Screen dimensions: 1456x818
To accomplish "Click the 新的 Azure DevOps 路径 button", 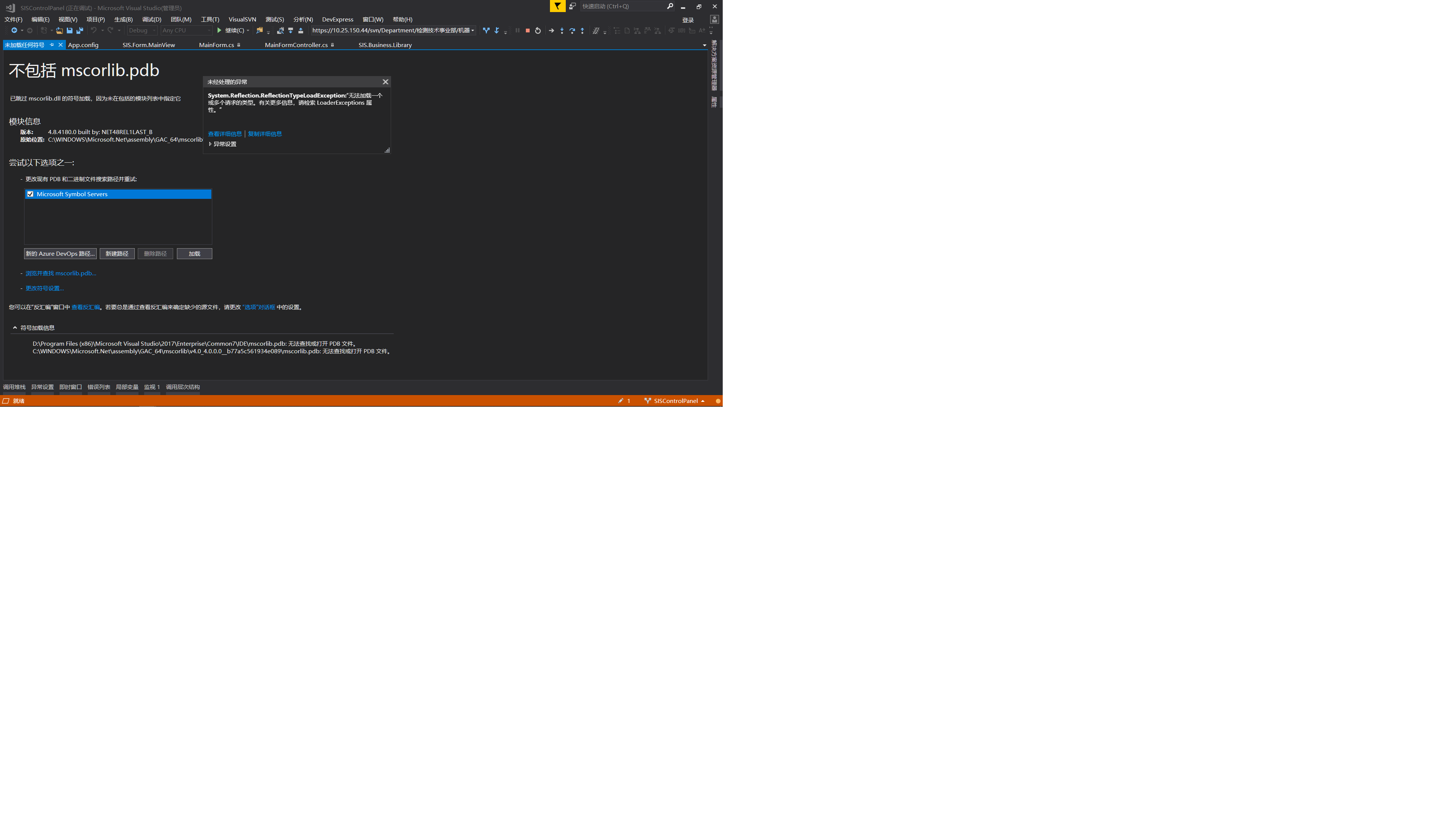I will click(x=60, y=254).
